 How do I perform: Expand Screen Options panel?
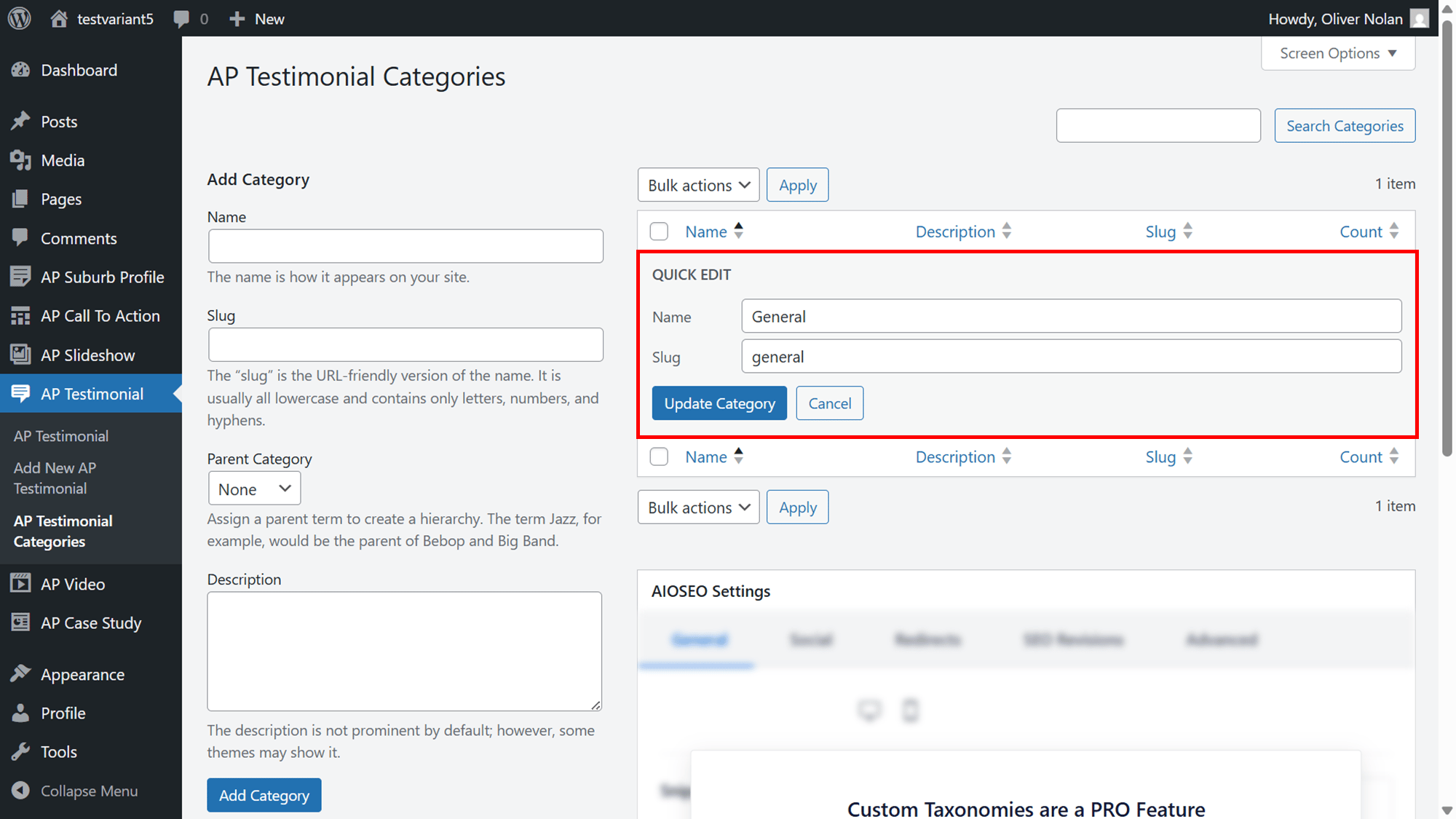click(1338, 53)
